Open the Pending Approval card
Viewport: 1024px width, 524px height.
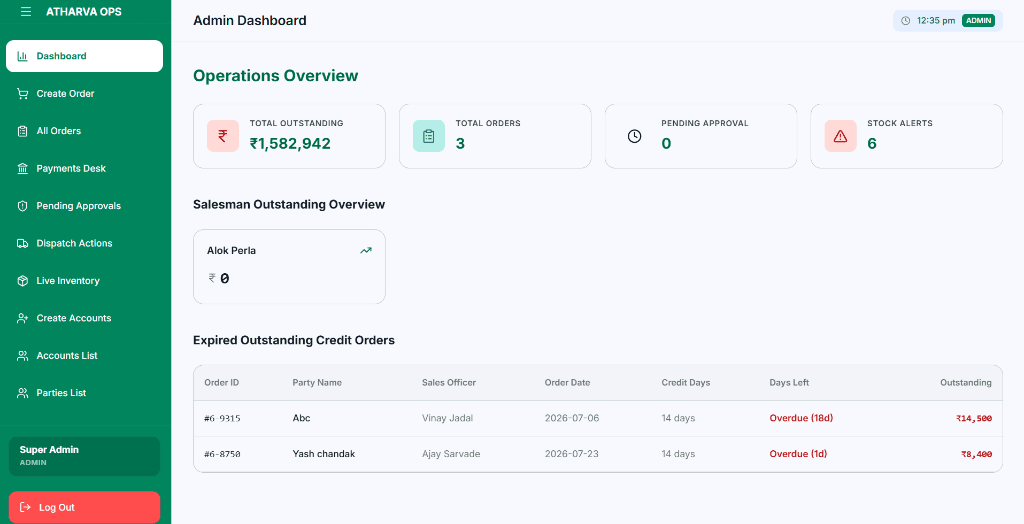pyautogui.click(x=701, y=136)
